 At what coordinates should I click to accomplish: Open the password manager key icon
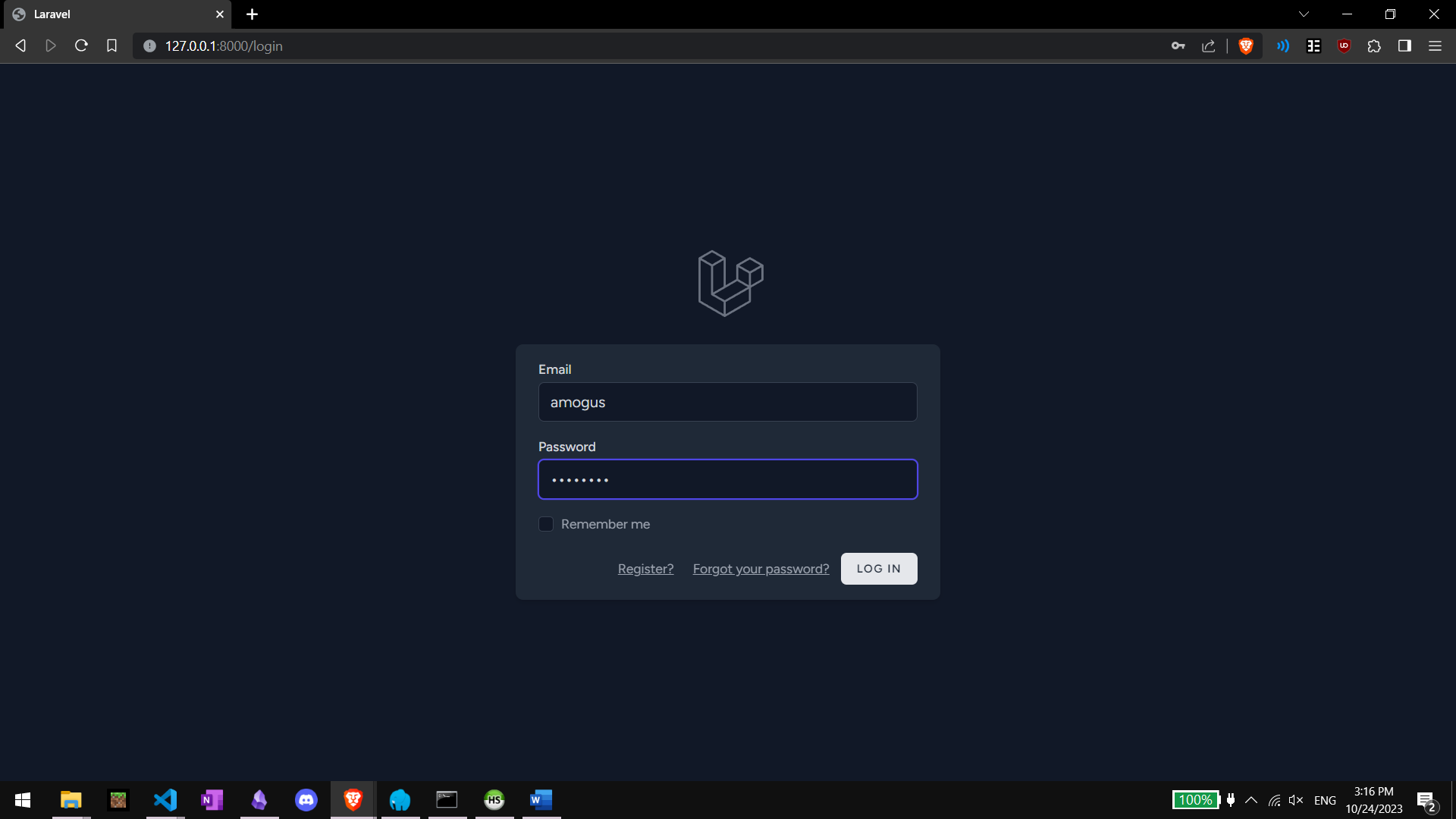point(1178,45)
